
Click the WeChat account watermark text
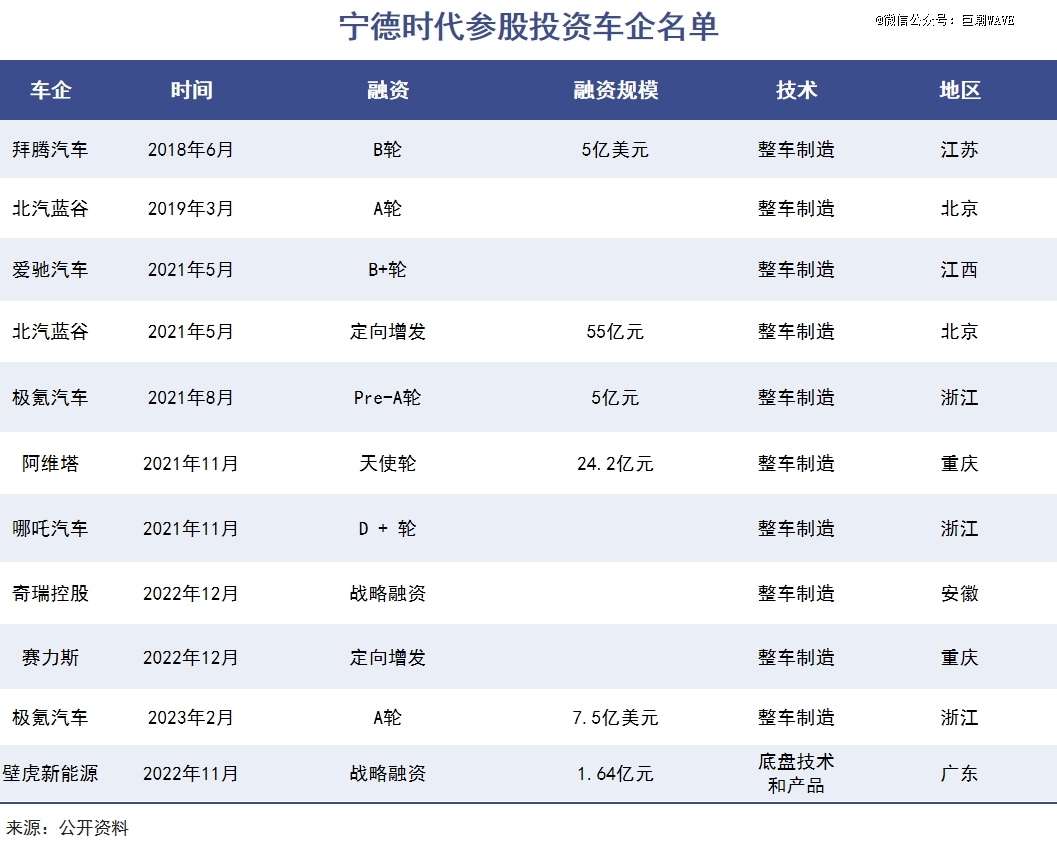click(945, 20)
